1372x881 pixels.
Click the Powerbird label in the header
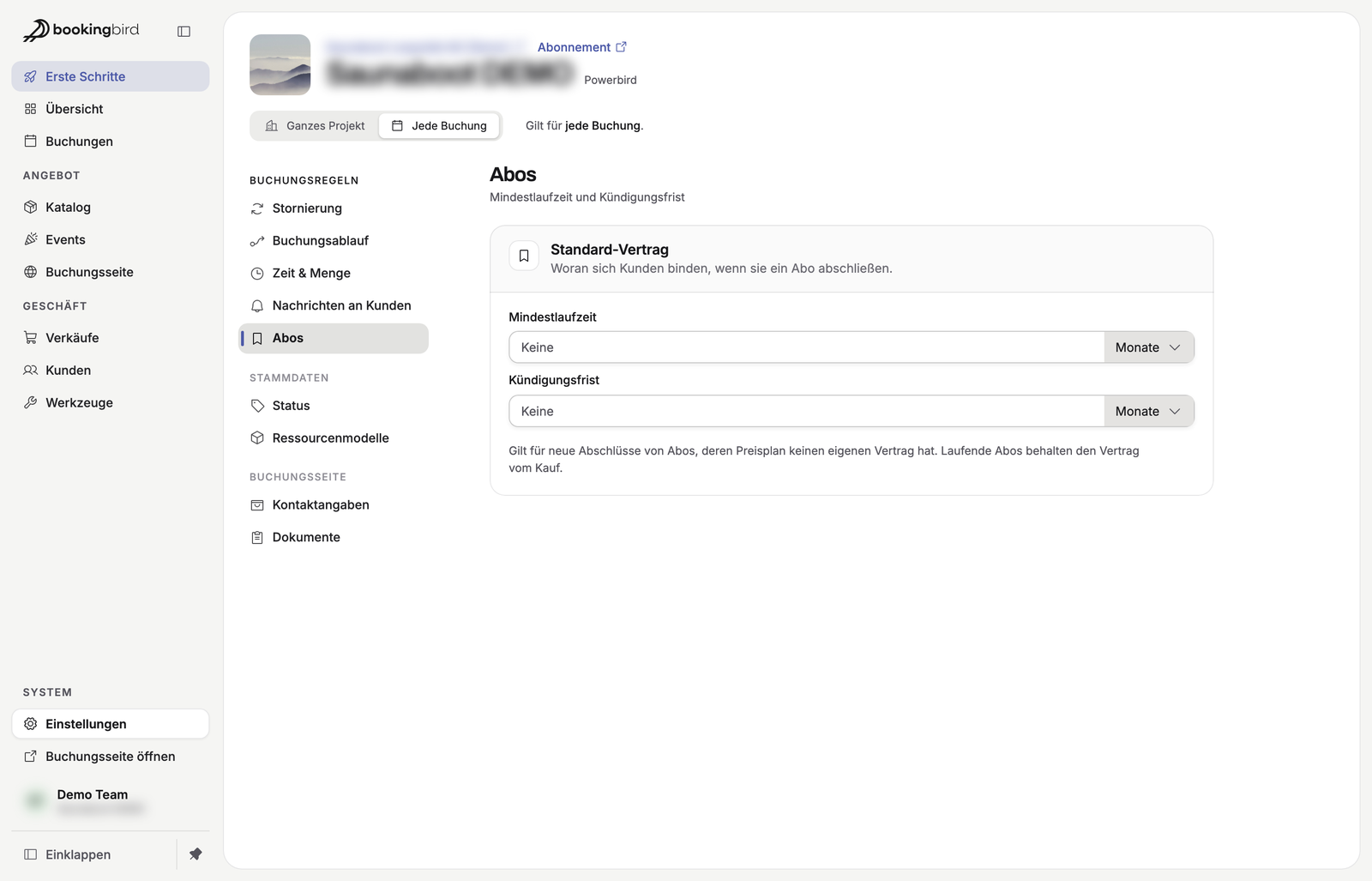[611, 80]
